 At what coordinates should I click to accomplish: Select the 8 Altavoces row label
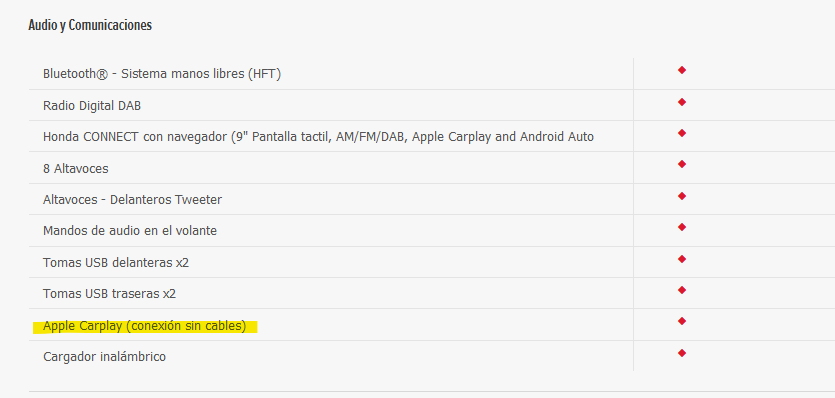click(76, 168)
